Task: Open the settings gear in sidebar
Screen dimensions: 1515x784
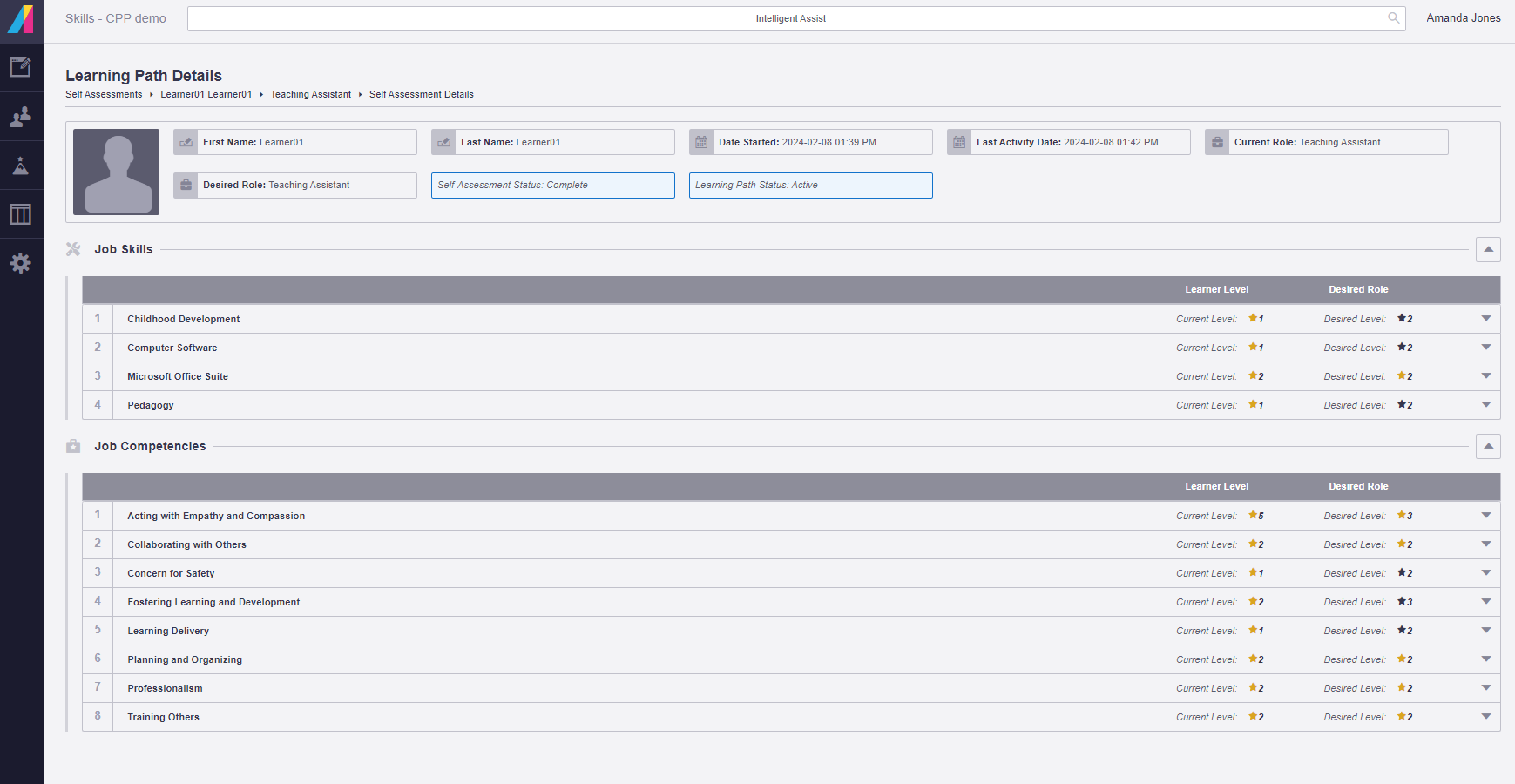Action: pyautogui.click(x=21, y=263)
